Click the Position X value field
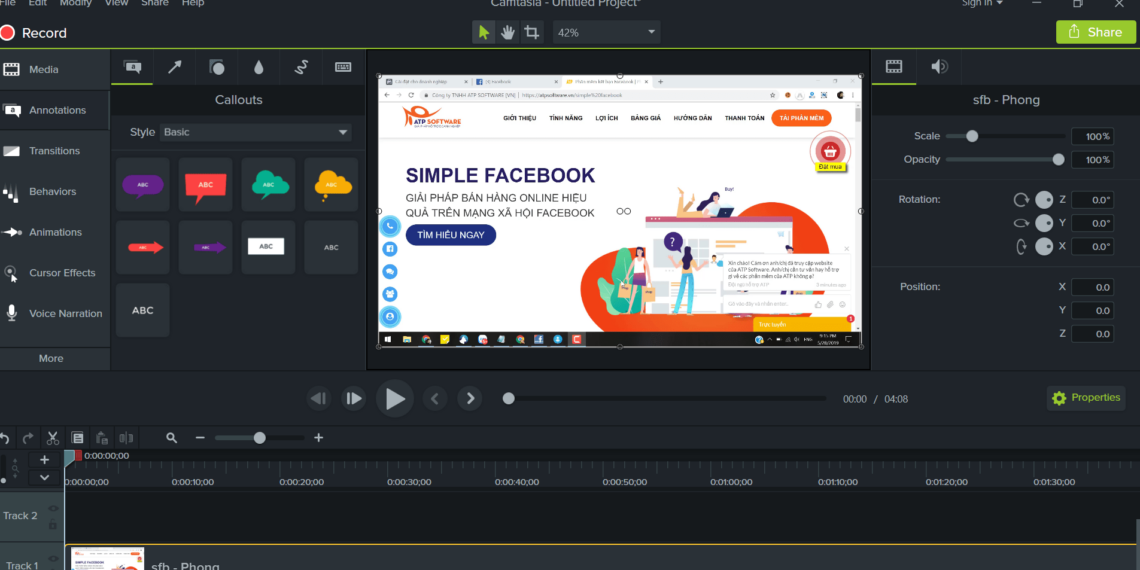The image size is (1140, 570). pos(1092,287)
